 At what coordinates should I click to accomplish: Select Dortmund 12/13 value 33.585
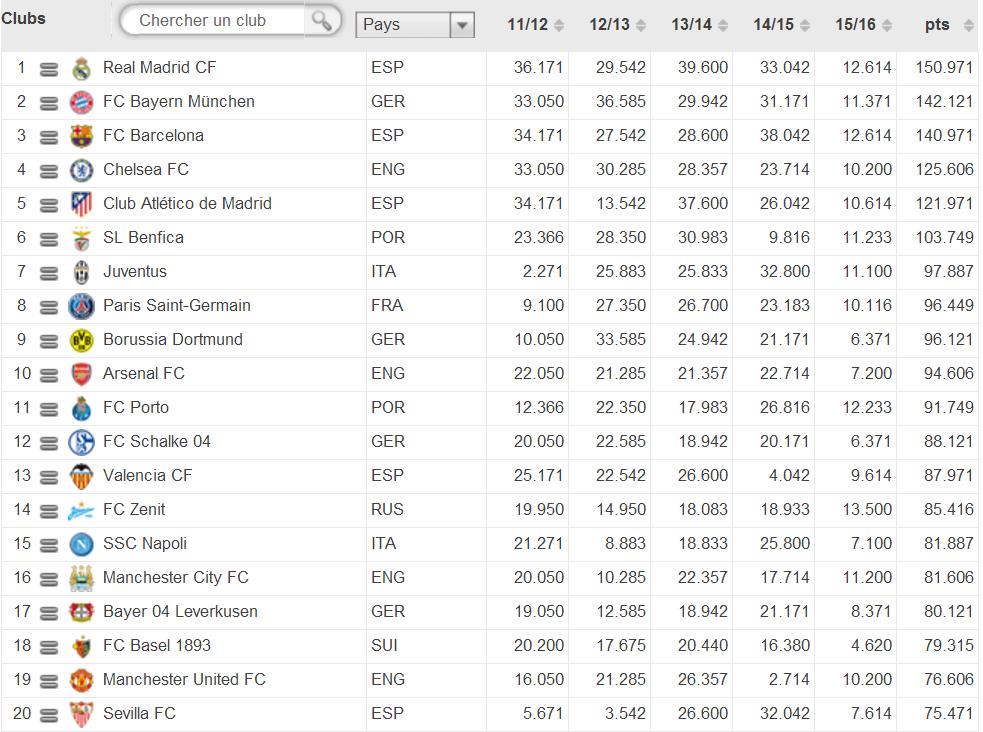click(x=621, y=339)
